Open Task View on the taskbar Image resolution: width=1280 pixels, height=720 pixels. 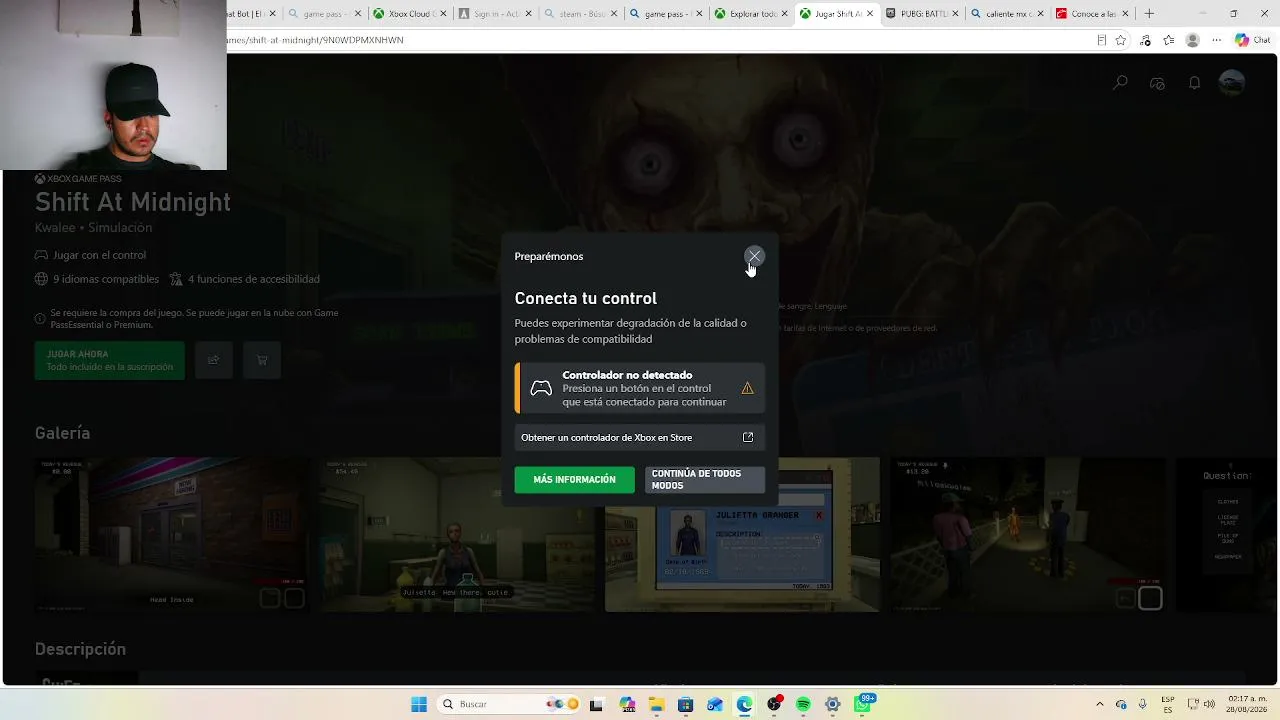pos(596,705)
